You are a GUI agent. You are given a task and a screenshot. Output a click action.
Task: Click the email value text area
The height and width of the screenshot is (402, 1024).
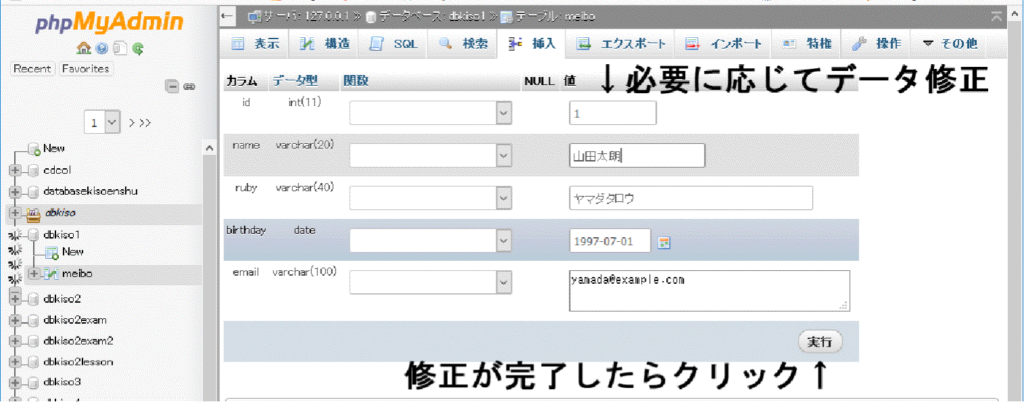tap(708, 290)
